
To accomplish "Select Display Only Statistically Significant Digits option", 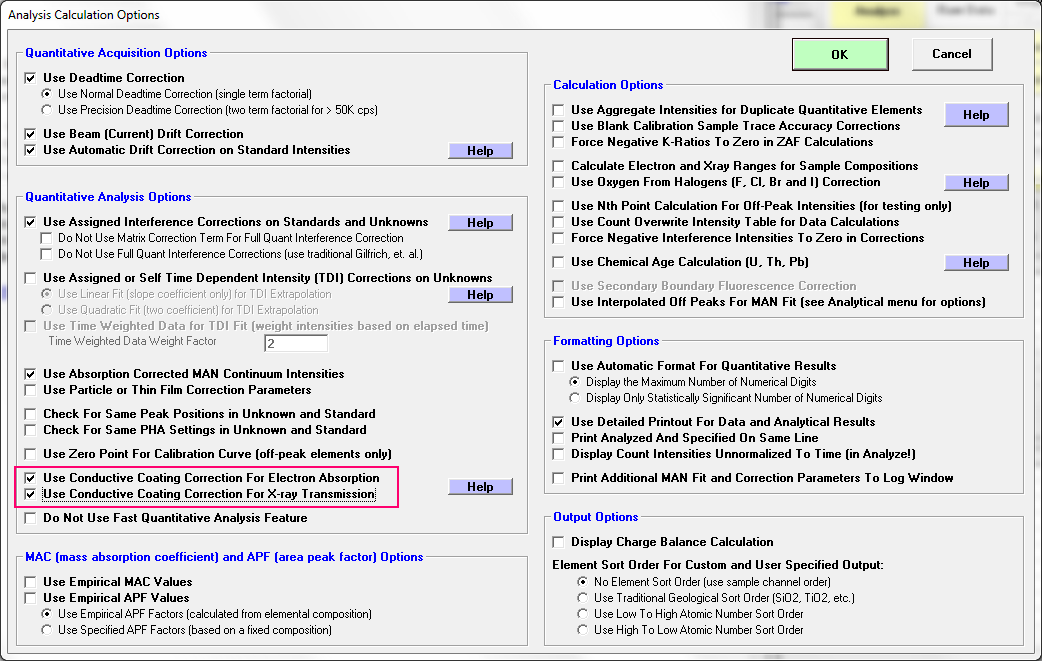I will click(575, 398).
